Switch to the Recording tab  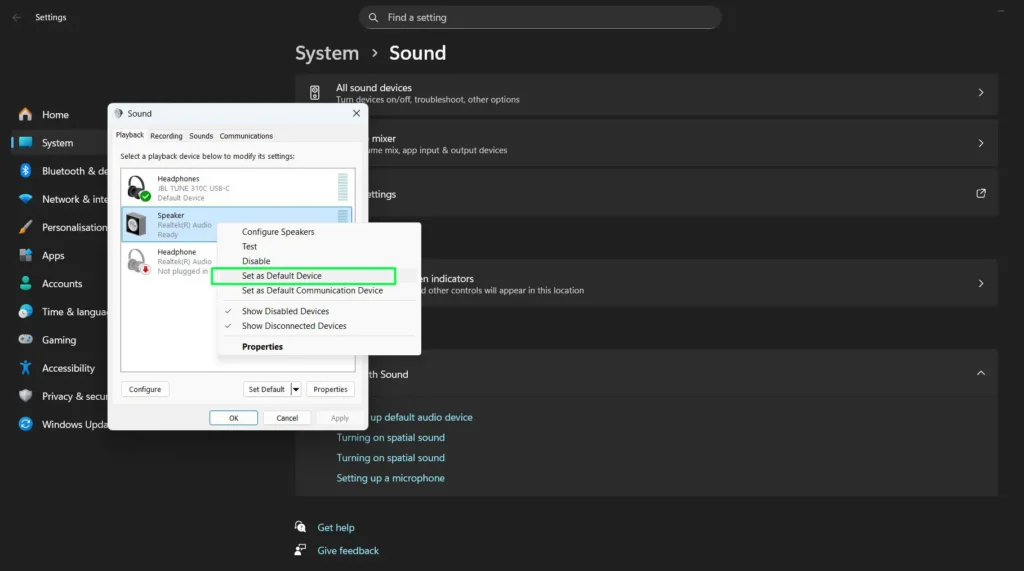166,136
